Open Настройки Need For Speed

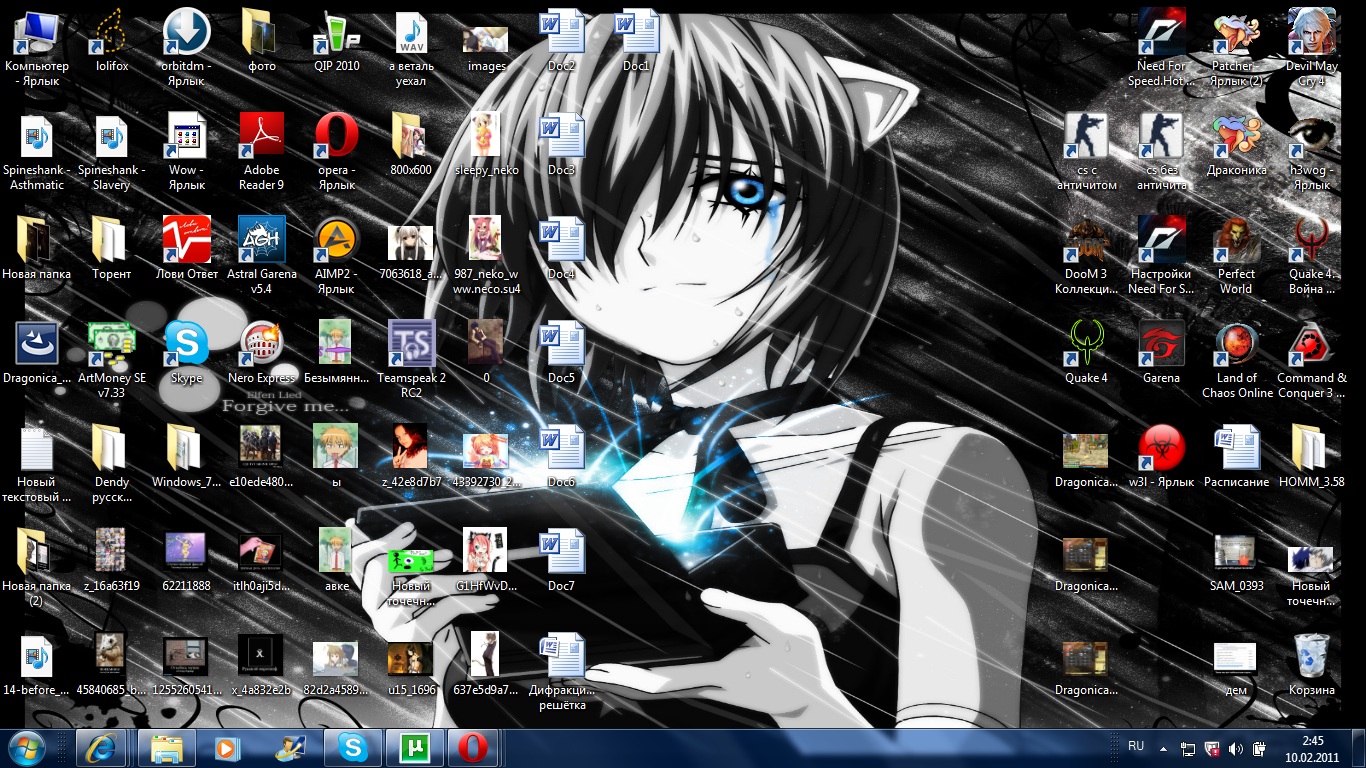click(x=1161, y=240)
